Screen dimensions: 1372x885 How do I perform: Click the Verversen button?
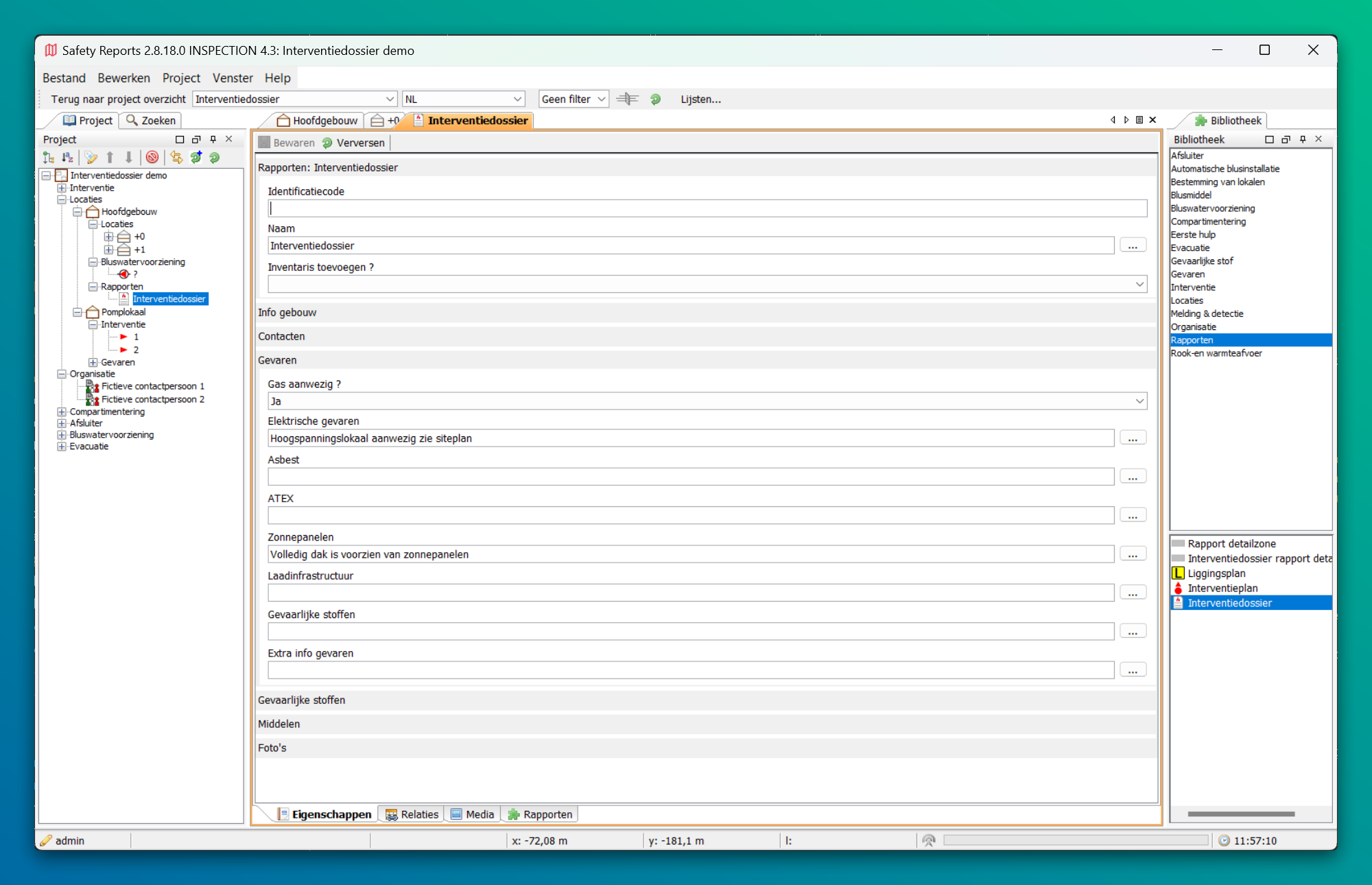353,143
